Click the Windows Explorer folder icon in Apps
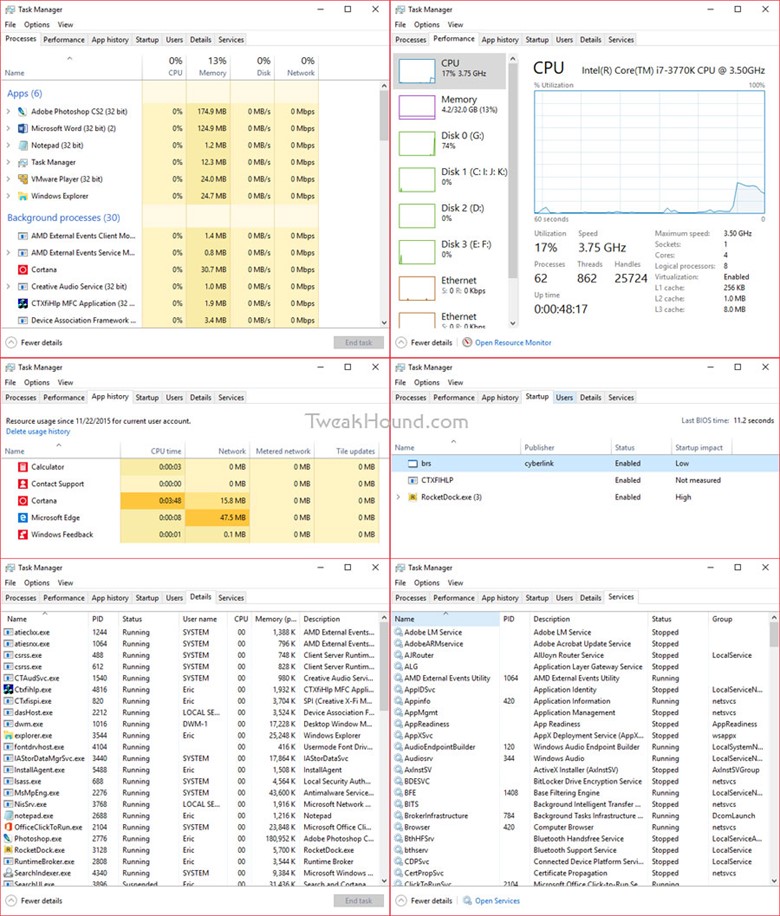The height and width of the screenshot is (916, 780). [x=22, y=196]
